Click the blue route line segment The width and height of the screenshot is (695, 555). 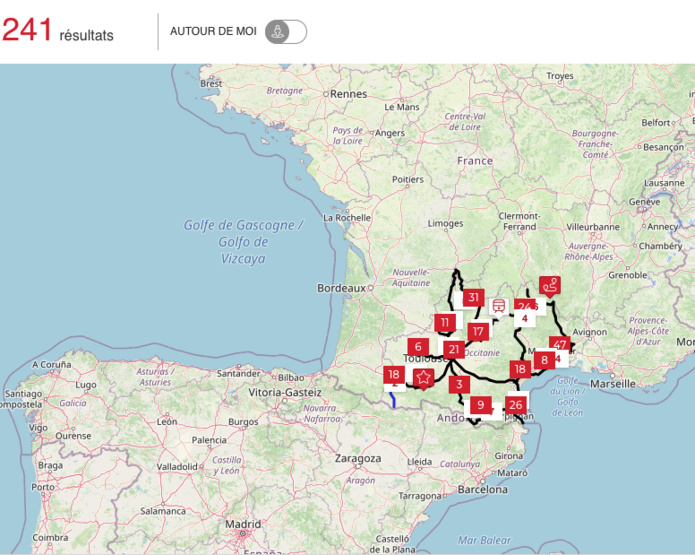click(x=393, y=399)
